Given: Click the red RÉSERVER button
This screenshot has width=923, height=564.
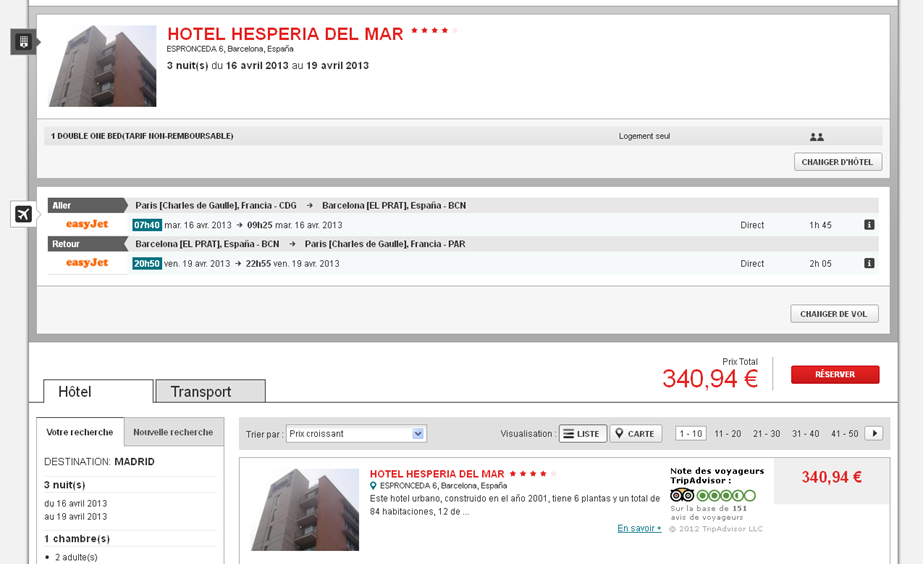Looking at the screenshot, I should click(835, 374).
